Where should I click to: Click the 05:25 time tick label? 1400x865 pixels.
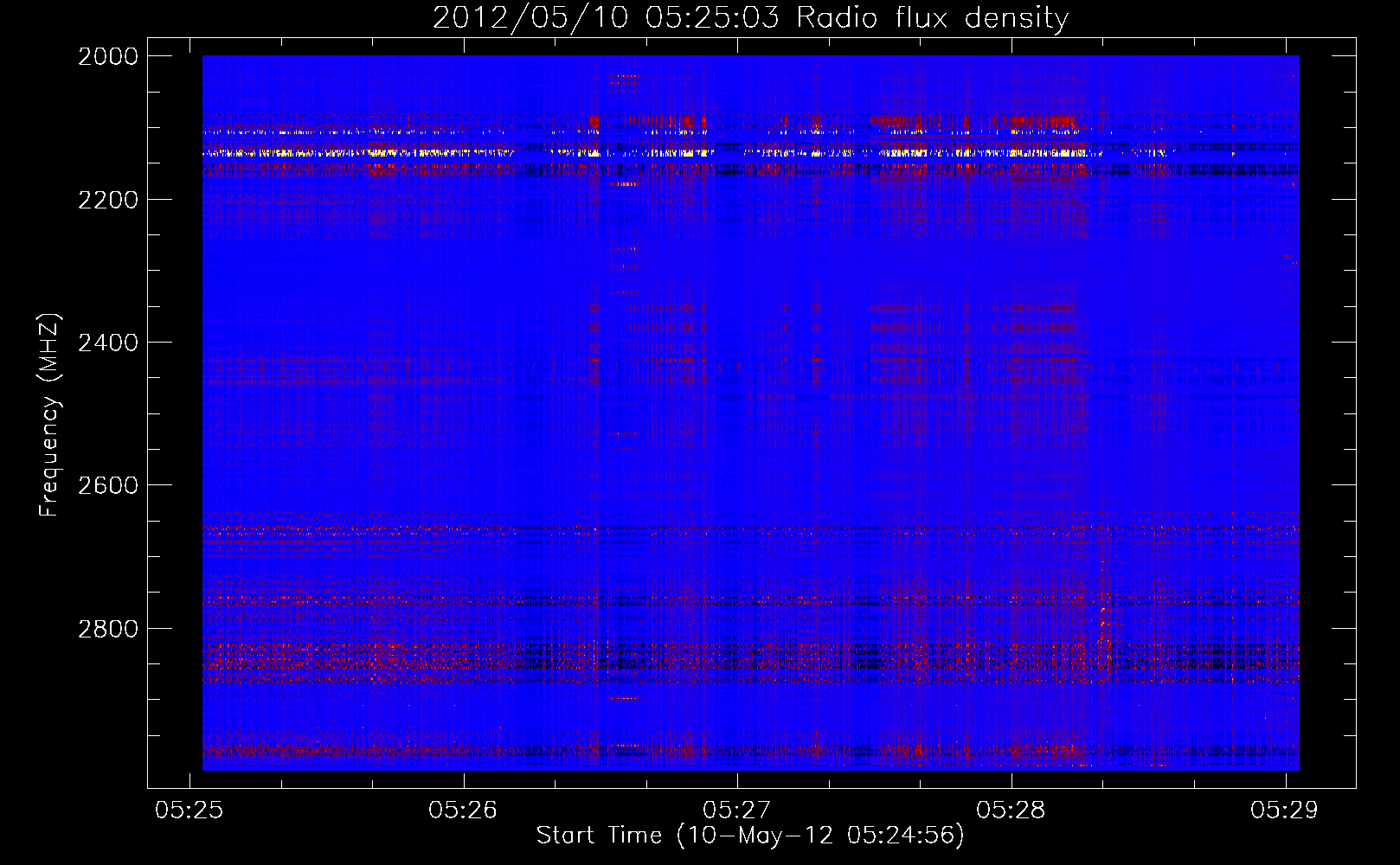pyautogui.click(x=189, y=810)
